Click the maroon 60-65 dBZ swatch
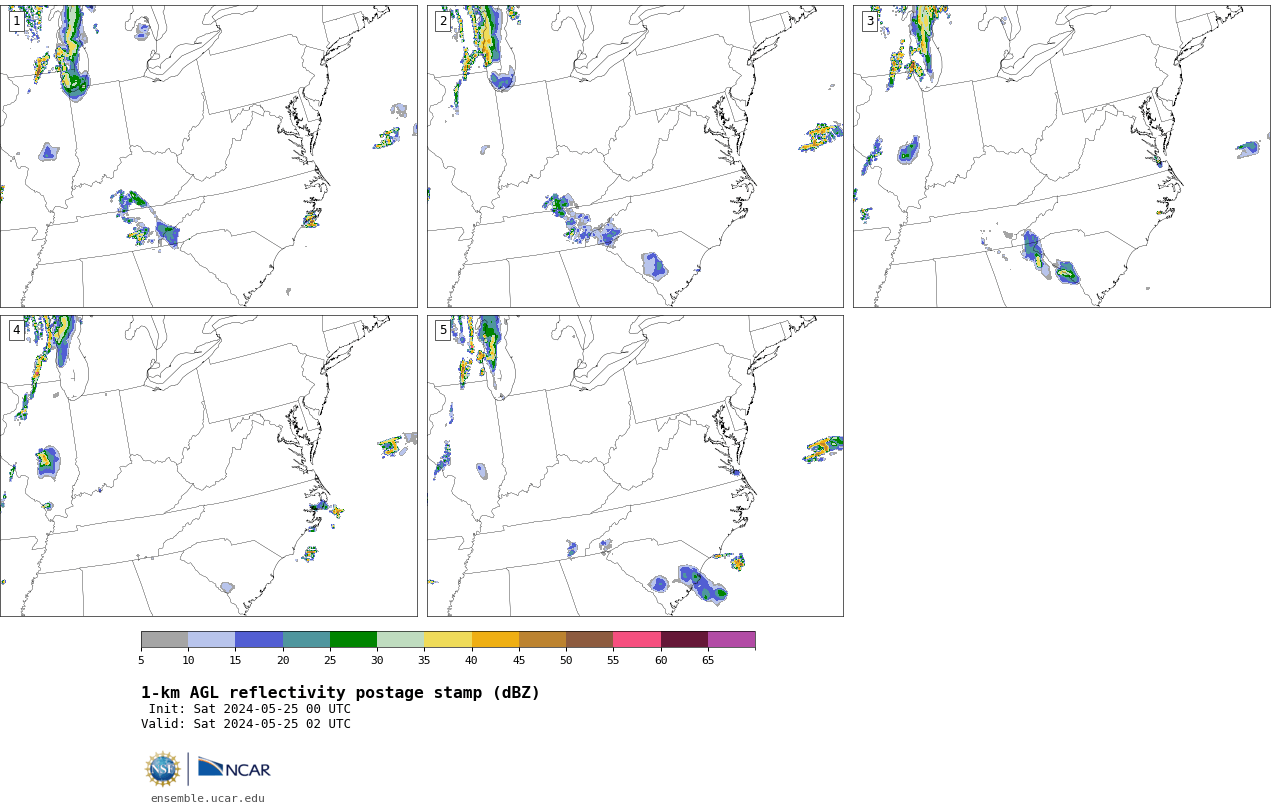The width and height of the screenshot is (1280, 809). click(684, 640)
